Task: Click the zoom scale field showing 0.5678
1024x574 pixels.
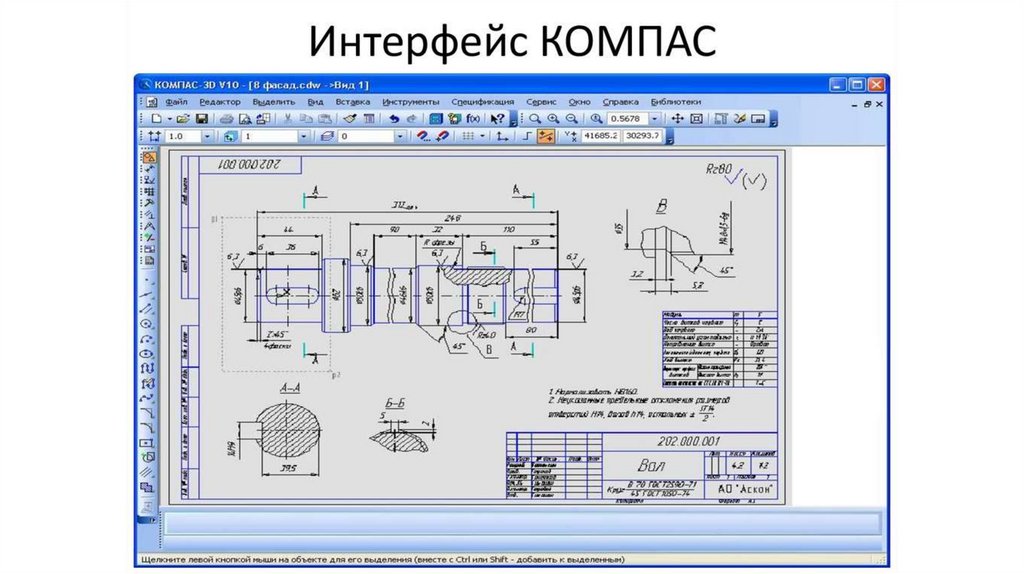Action: point(628,119)
